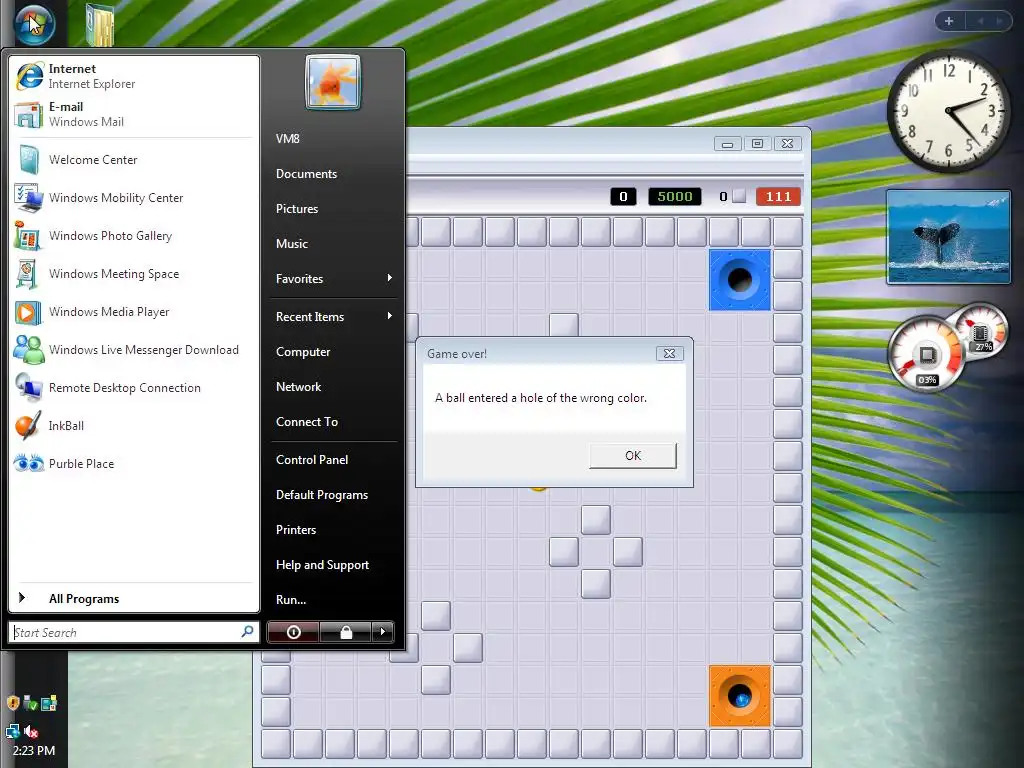Open Network from Start menu
The image size is (1024, 768).
[x=298, y=387]
